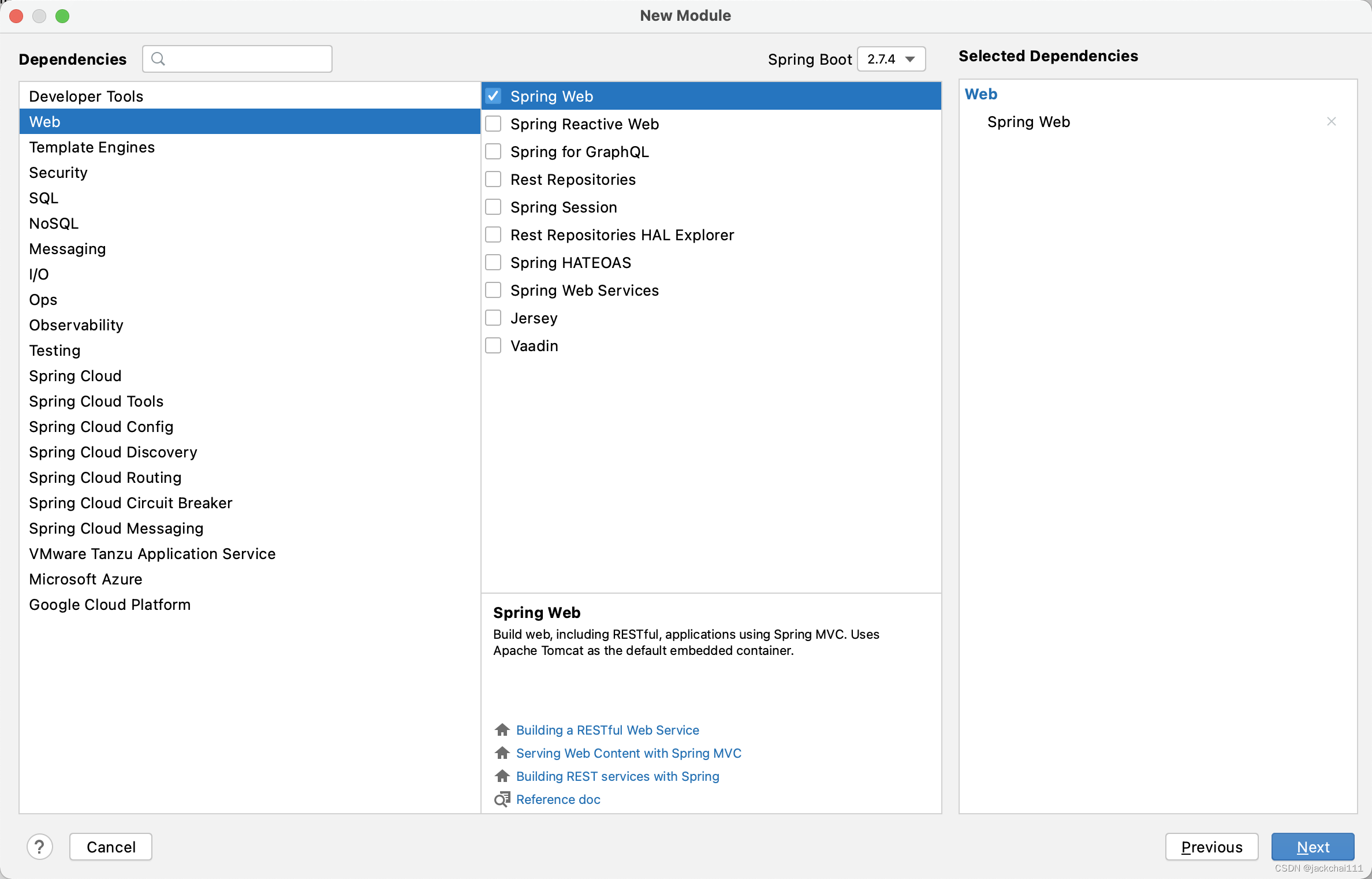Click the home icon beside Building REST services
Viewport: 1372px width, 879px height.
[502, 776]
